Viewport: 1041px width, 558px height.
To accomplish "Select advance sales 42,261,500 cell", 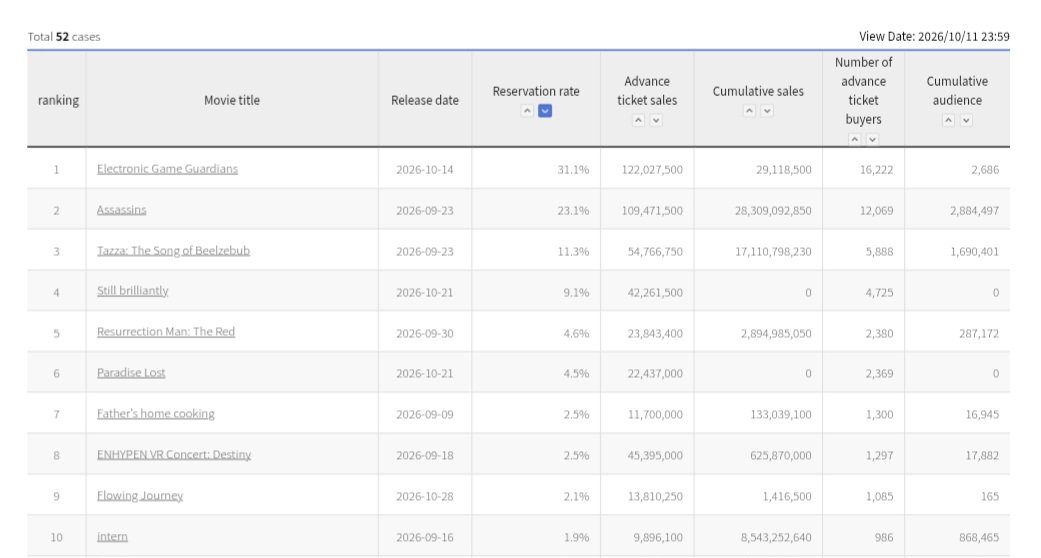I will click(x=647, y=292).
